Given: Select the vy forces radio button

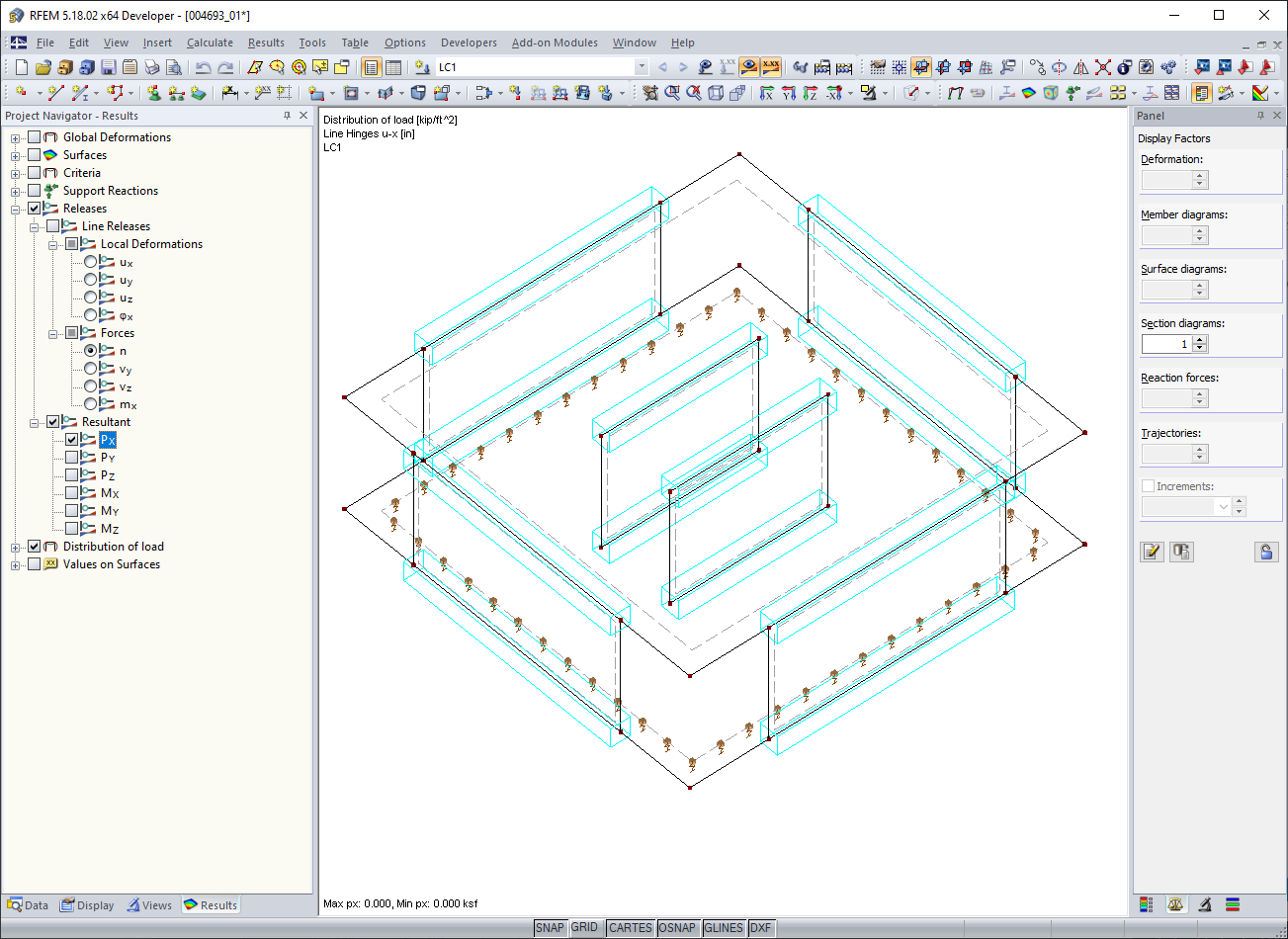Looking at the screenshot, I should 91,369.
